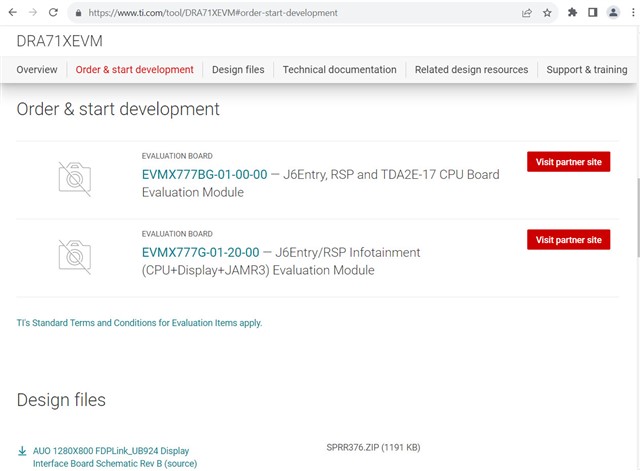Click the padlock site info icon

pos(79,13)
